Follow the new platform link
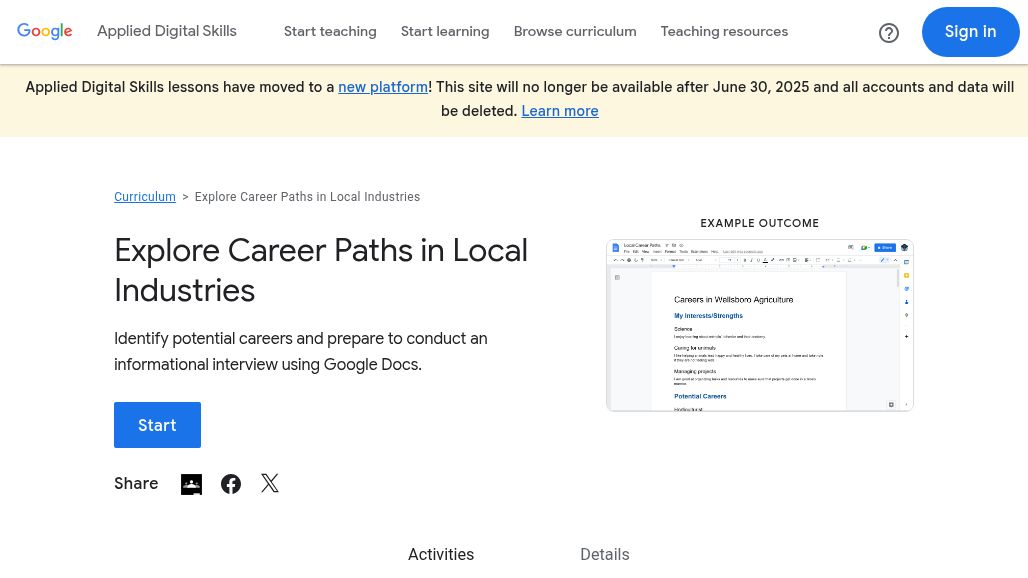This screenshot has width=1028, height=578. [x=383, y=87]
